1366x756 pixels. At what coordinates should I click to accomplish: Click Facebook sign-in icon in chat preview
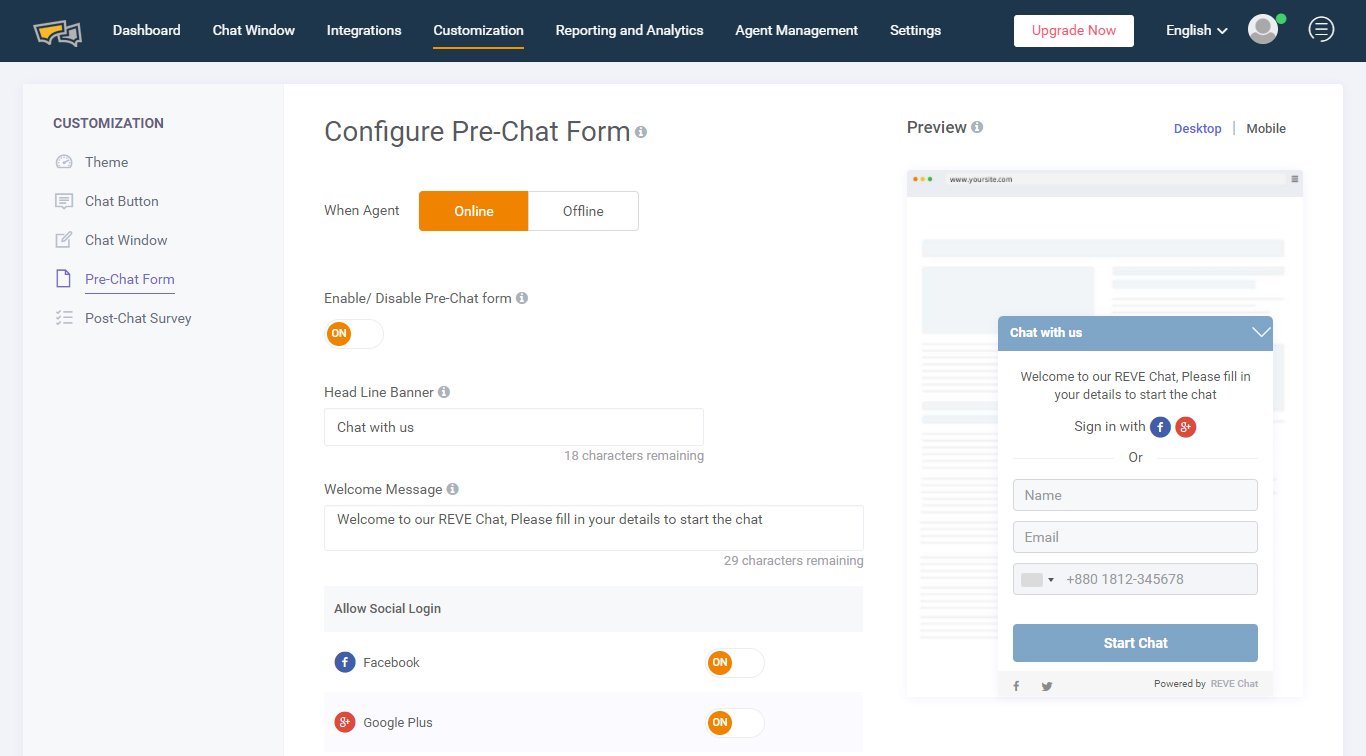coord(1160,427)
